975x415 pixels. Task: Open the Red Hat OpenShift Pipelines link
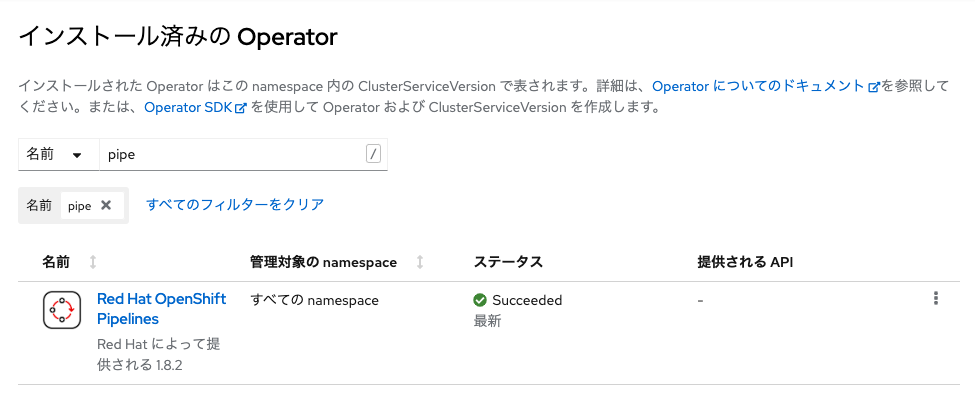pyautogui.click(x=162, y=309)
